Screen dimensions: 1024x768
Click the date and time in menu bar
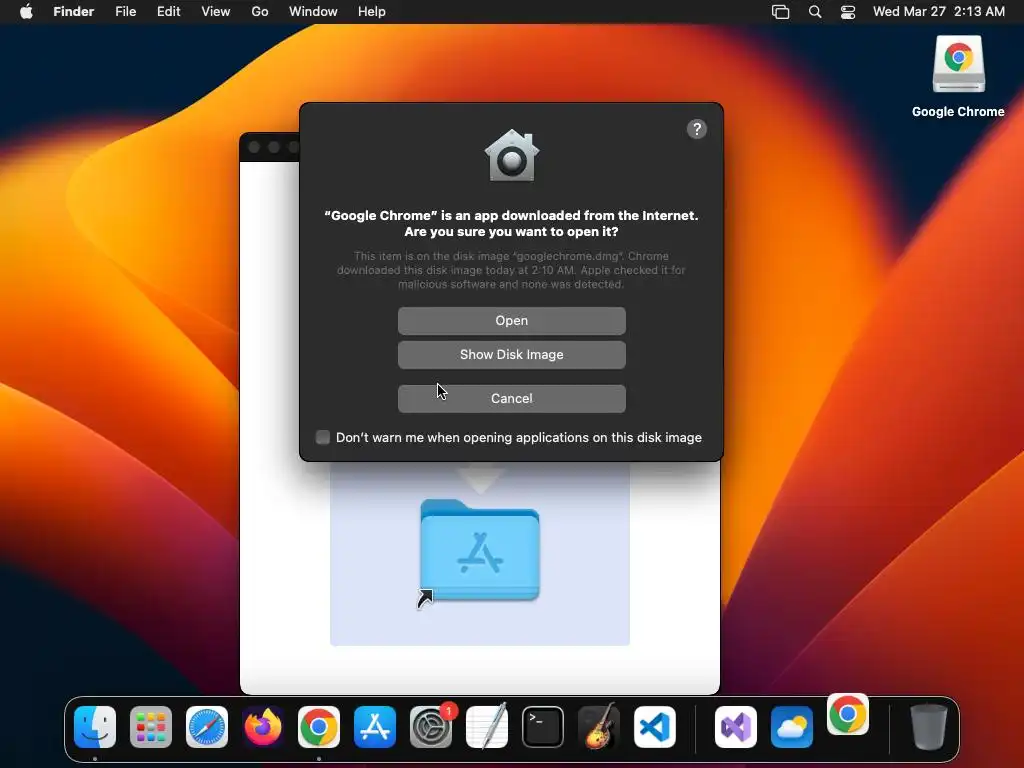pyautogui.click(x=938, y=12)
